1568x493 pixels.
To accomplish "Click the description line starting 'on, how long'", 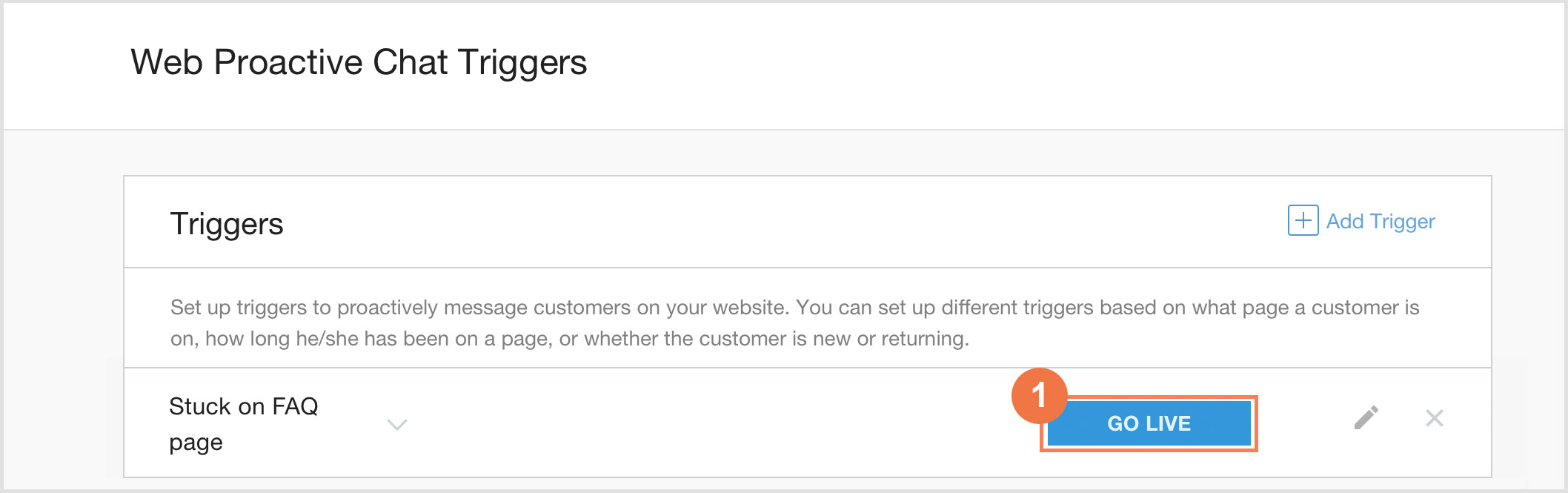I will tap(569, 339).
